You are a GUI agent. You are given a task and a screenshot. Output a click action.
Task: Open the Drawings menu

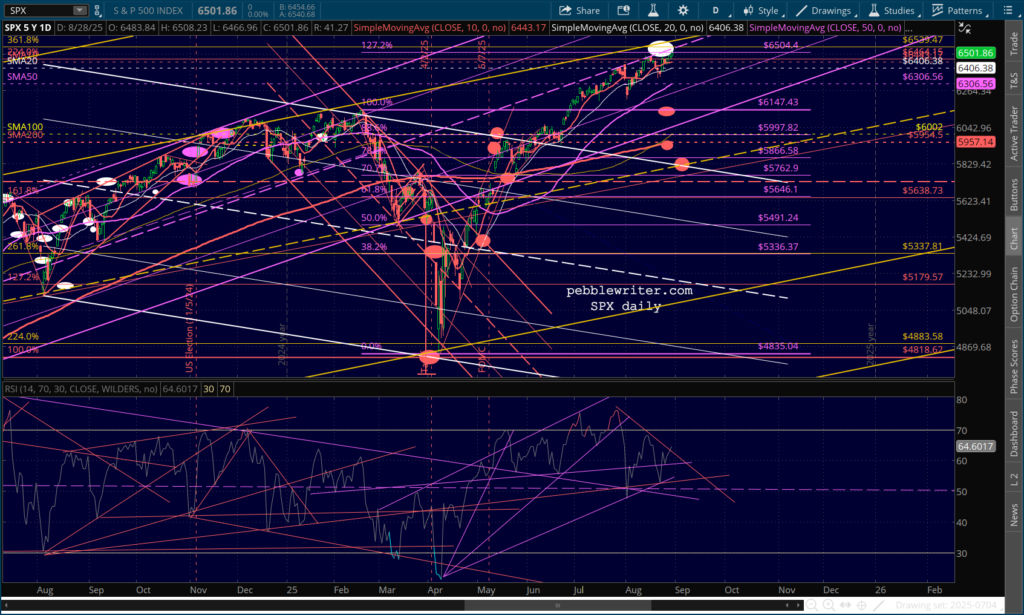click(824, 10)
